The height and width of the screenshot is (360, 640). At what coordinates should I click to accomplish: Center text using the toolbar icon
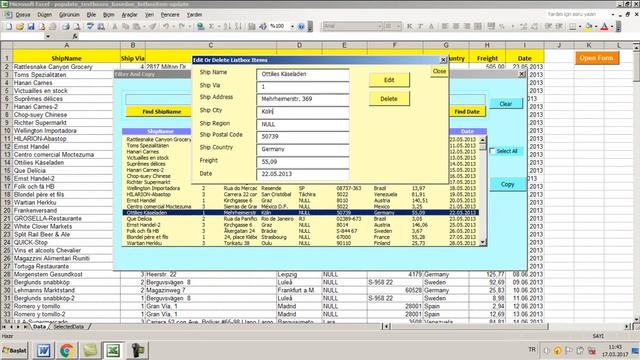(x=456, y=27)
